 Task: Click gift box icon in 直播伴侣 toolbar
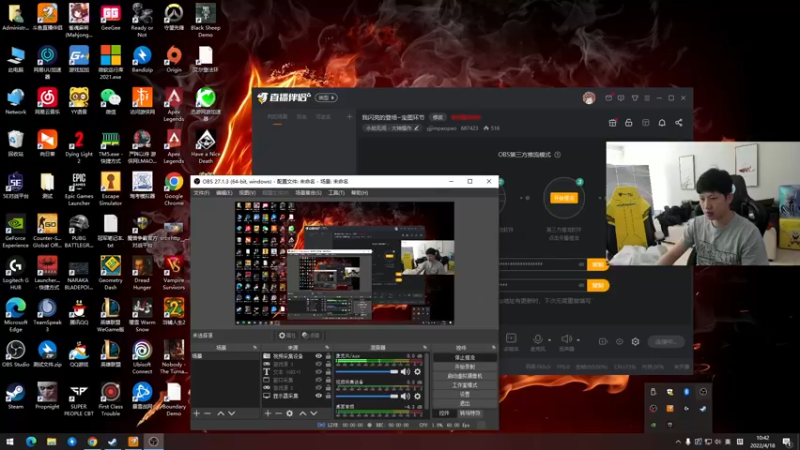coord(612,122)
